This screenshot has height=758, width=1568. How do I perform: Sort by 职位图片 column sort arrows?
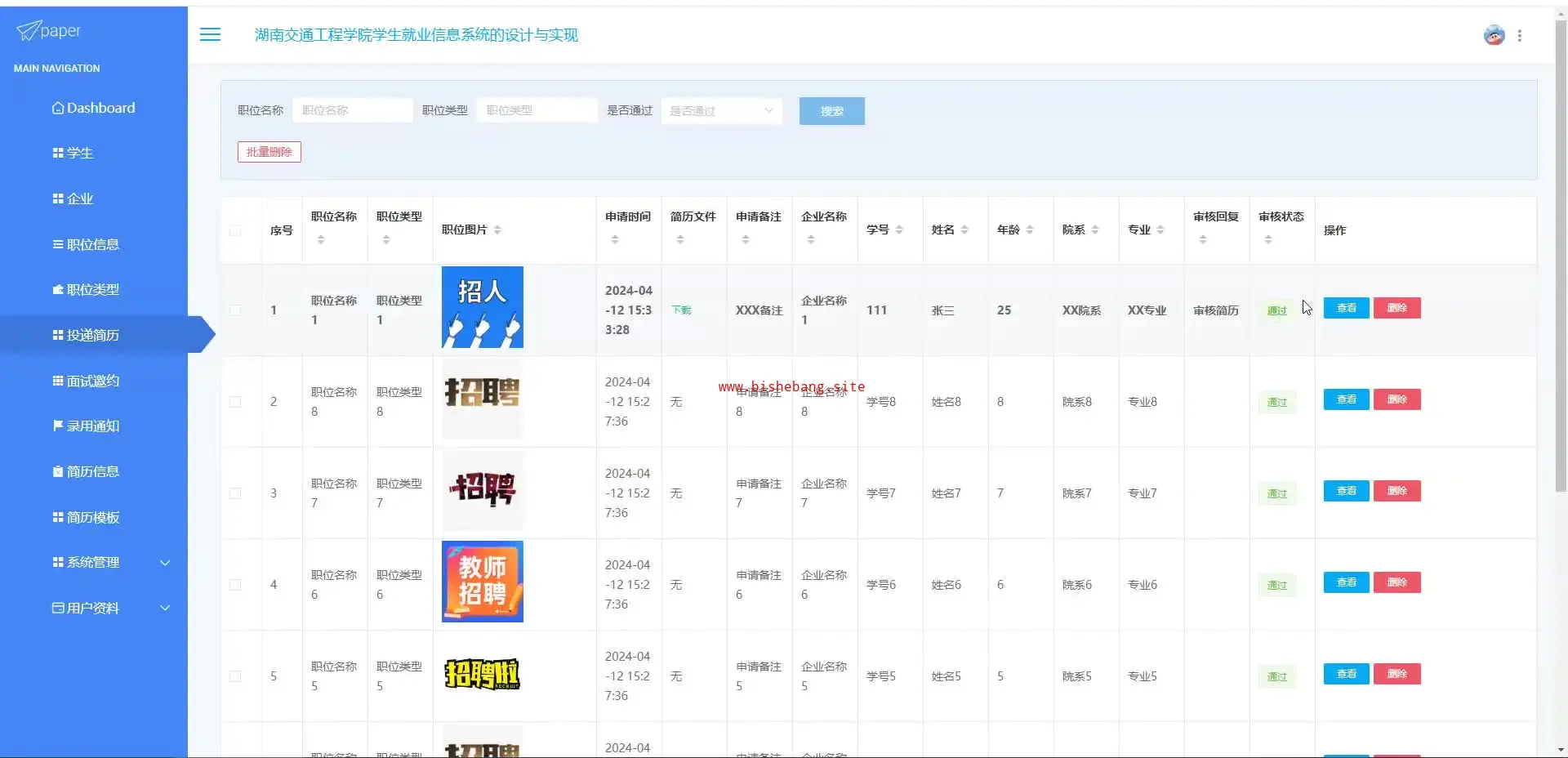(x=497, y=230)
